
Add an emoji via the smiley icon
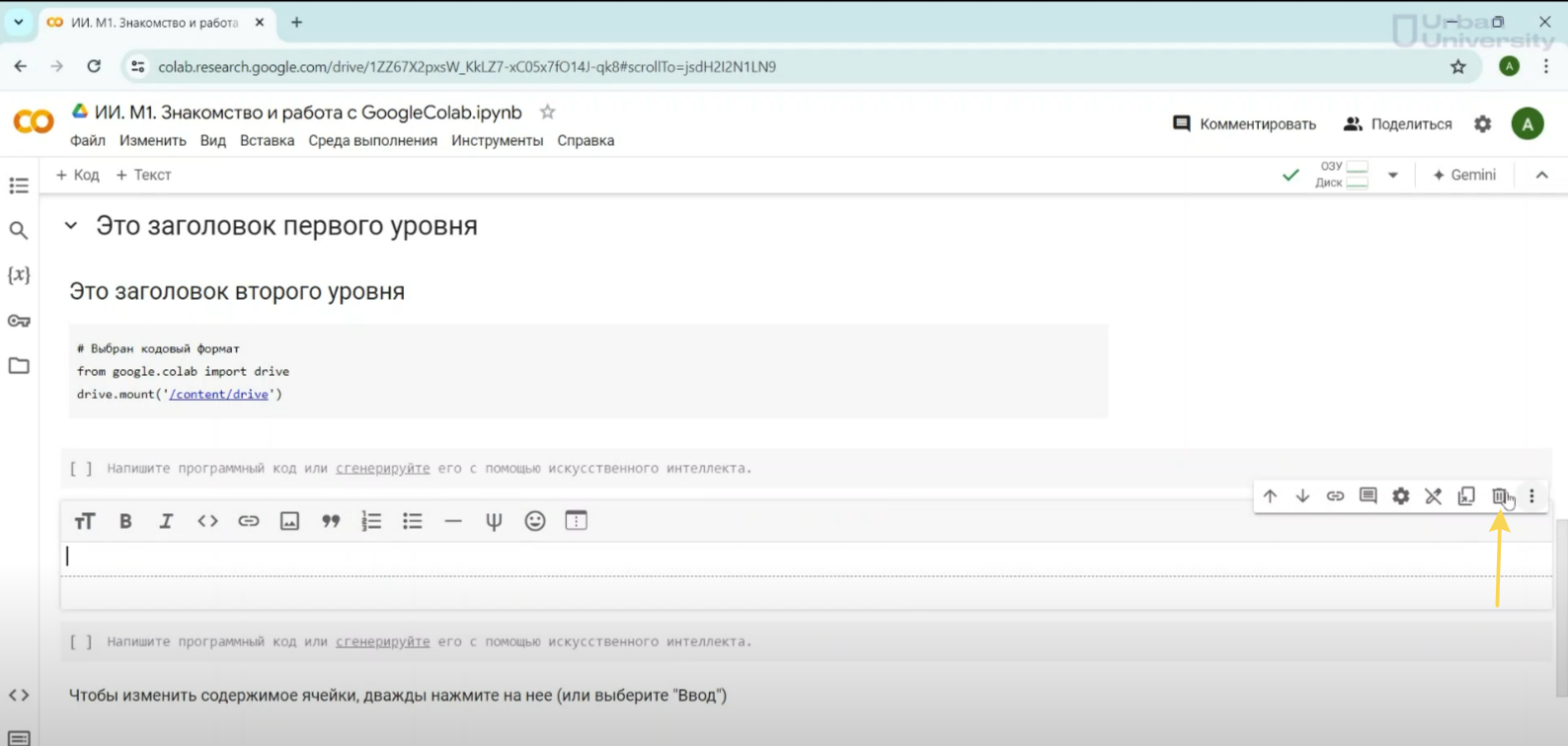coord(535,521)
